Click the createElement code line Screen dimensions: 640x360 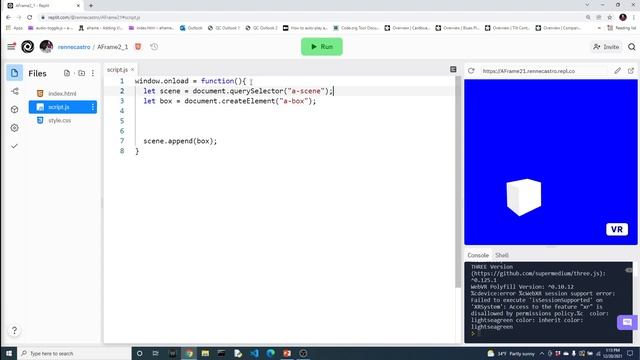pos(229,101)
